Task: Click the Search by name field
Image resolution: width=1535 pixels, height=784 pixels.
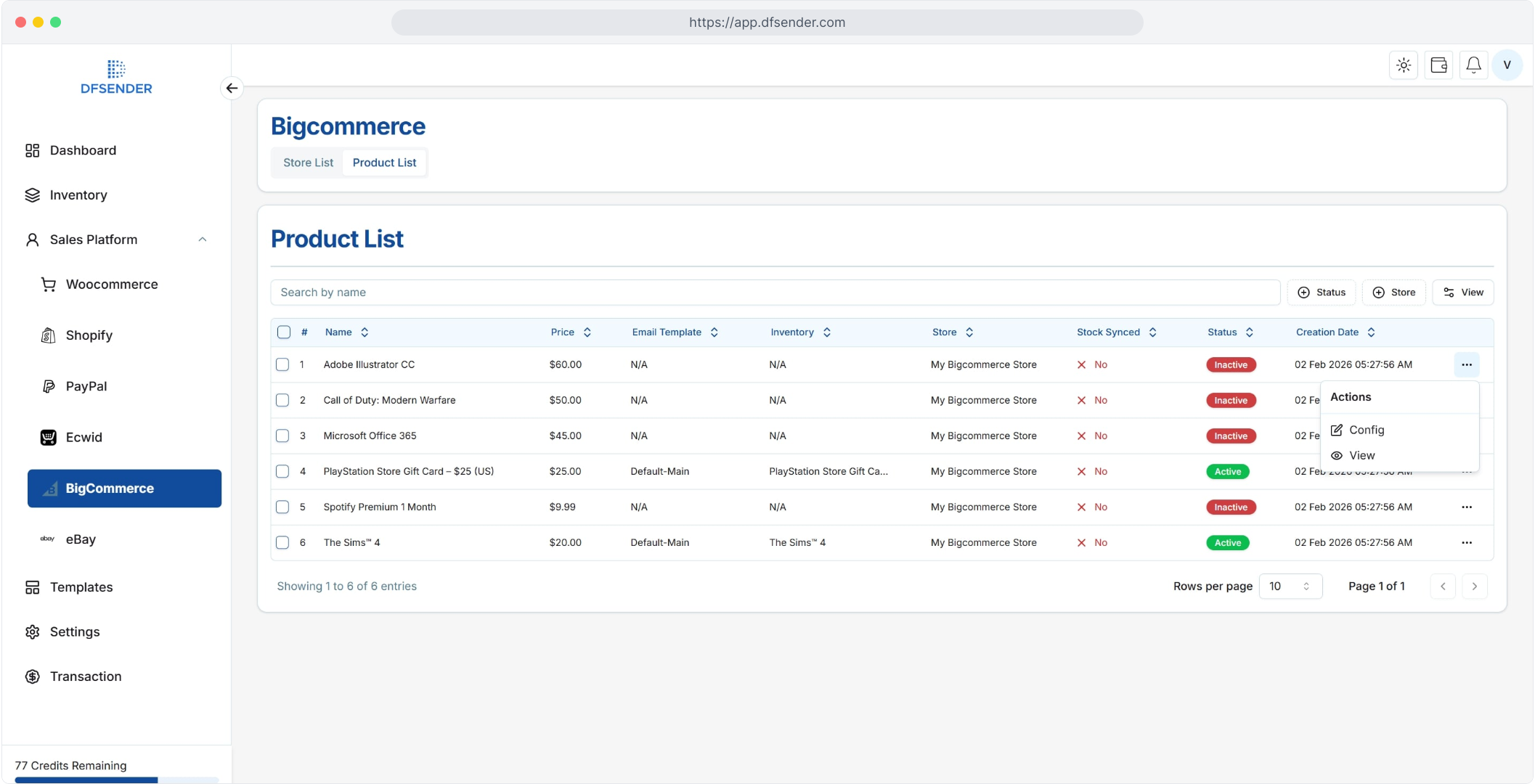Action: pos(774,292)
